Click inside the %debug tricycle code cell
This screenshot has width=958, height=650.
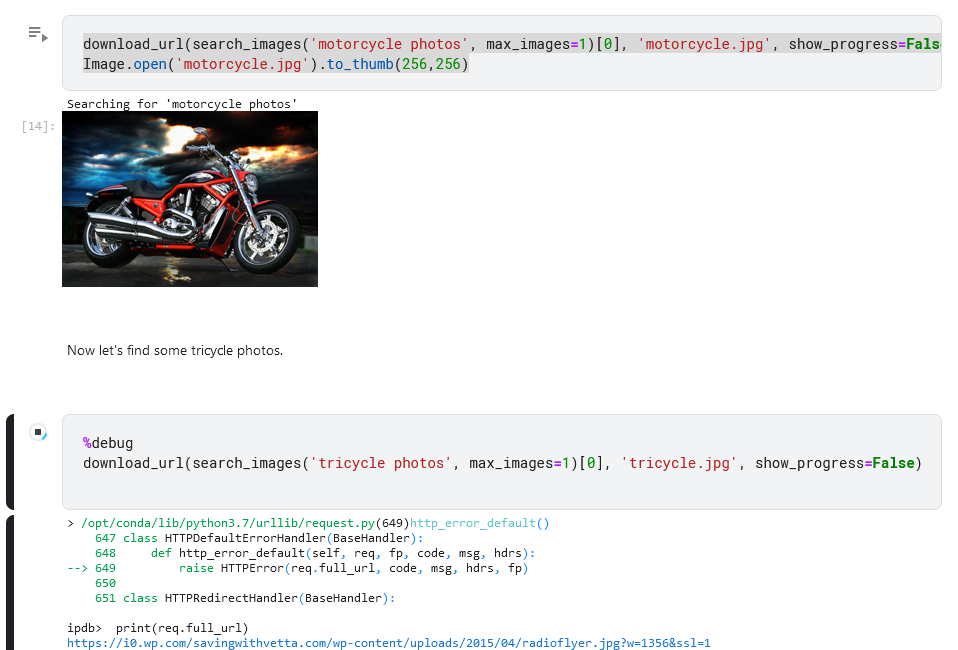click(502, 462)
